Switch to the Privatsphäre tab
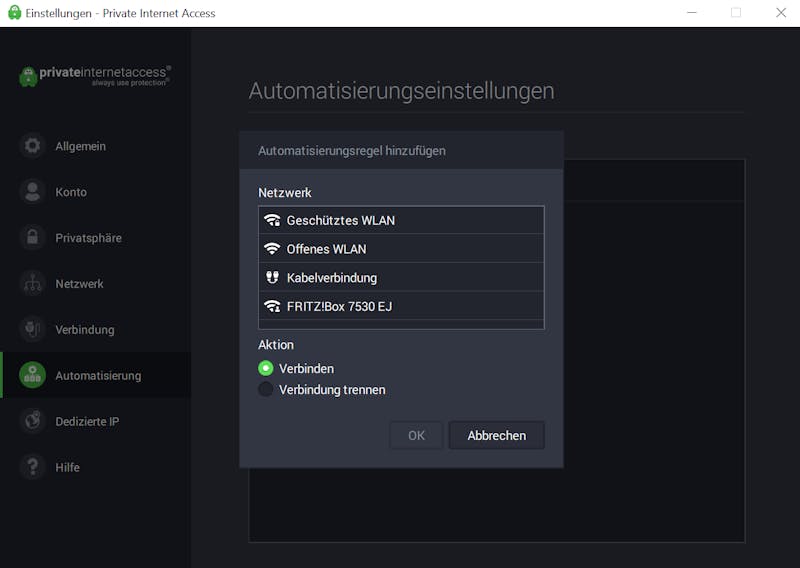This screenshot has height=568, width=800. click(95, 238)
